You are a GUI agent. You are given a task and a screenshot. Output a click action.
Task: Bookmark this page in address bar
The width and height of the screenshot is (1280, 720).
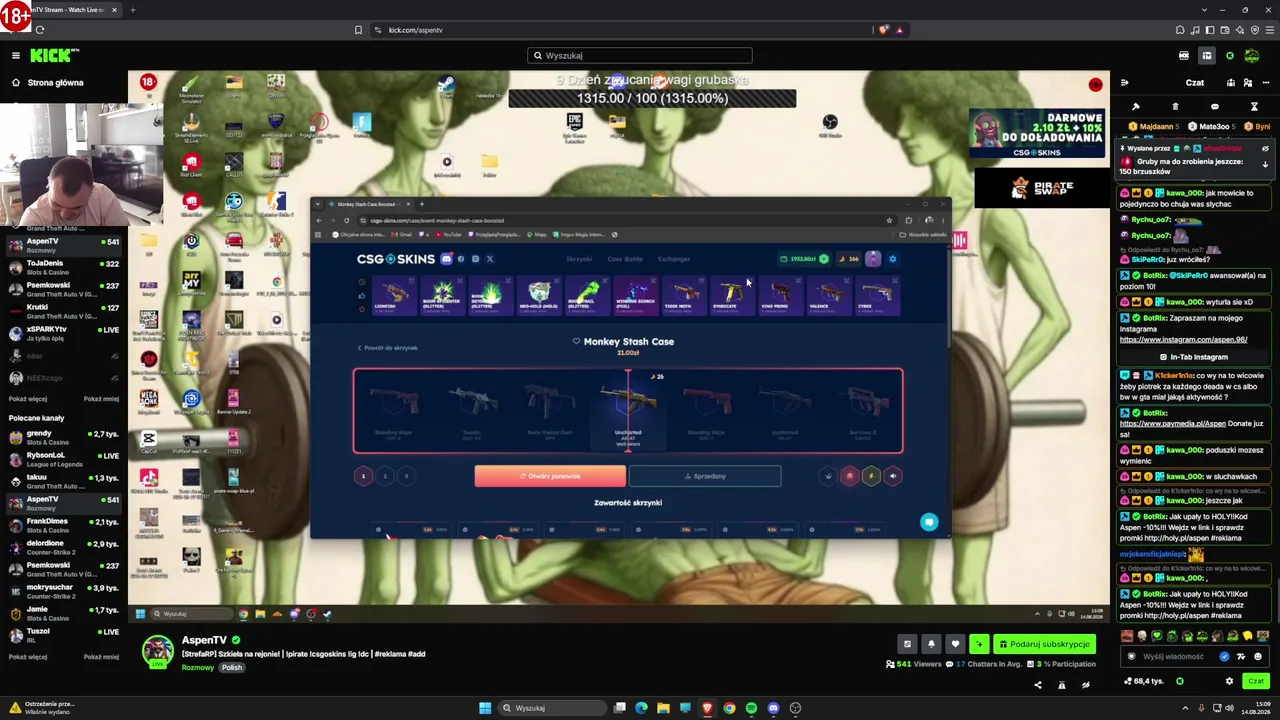point(358,30)
